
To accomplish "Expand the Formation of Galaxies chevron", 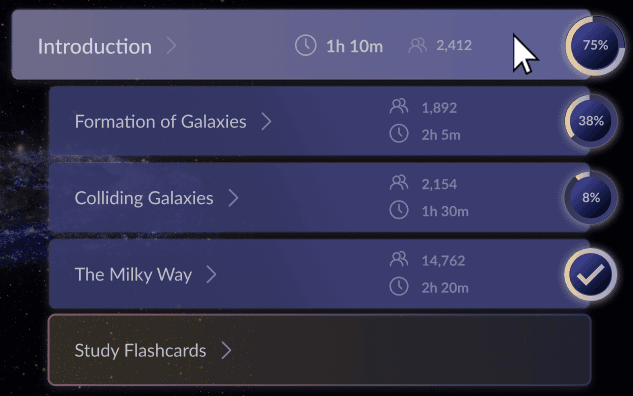I will coord(266,121).
